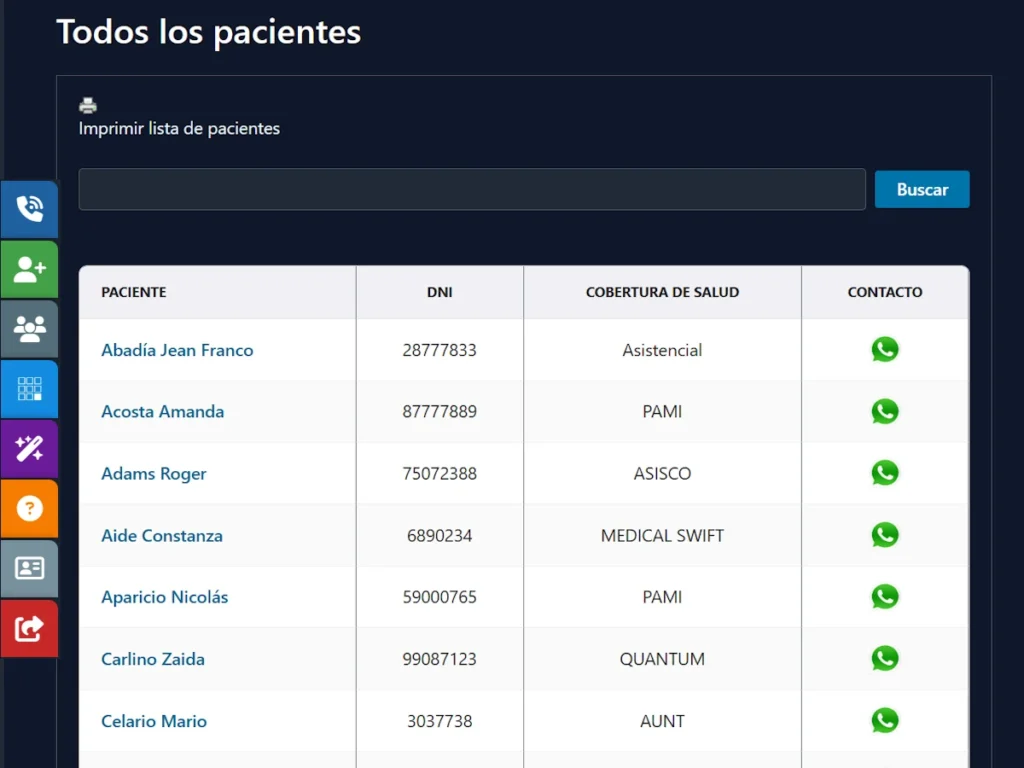Open patient Abadía Jean Franco

coord(177,350)
